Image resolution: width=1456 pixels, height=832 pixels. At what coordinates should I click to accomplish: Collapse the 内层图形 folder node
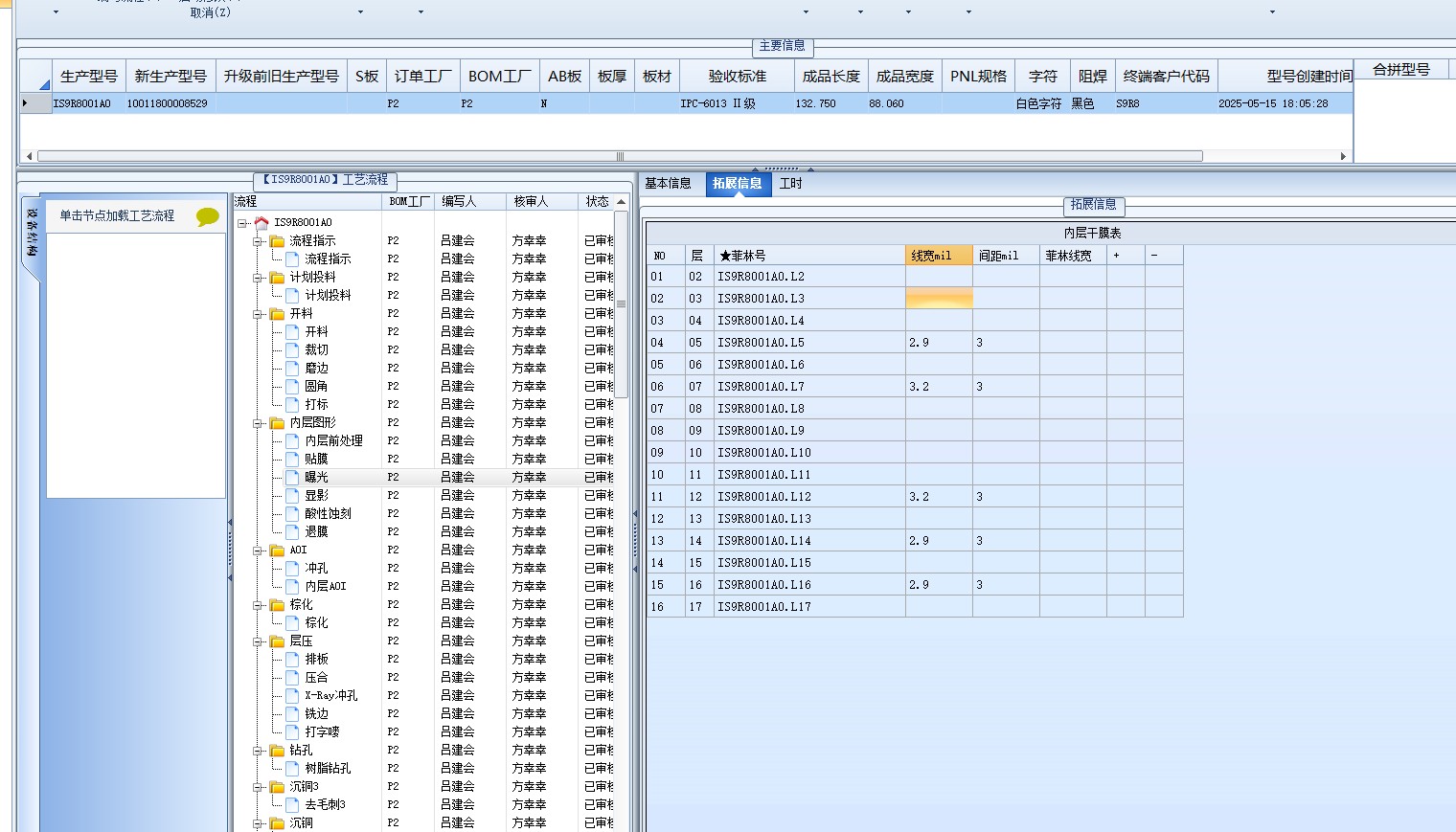coord(258,423)
